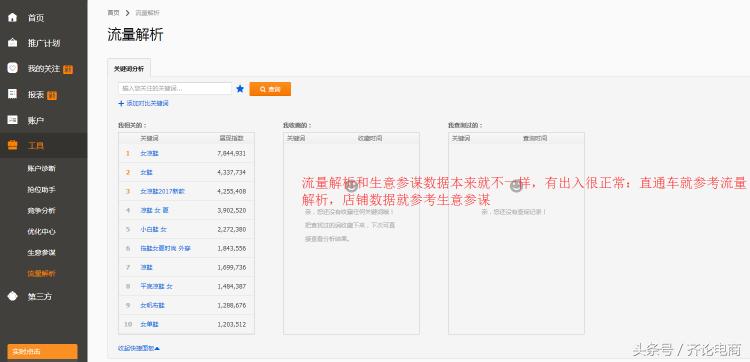Viewport: 750px width, 362px height.
Task: Click the blue star favorite icon
Action: click(x=240, y=88)
